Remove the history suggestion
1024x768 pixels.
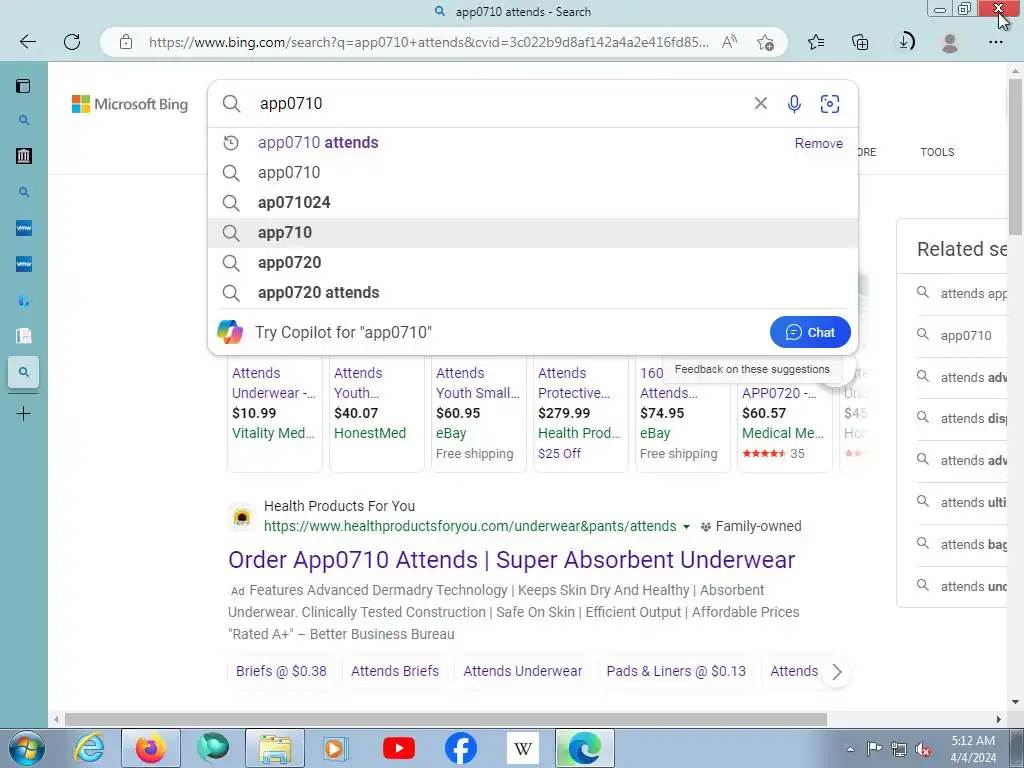point(818,144)
